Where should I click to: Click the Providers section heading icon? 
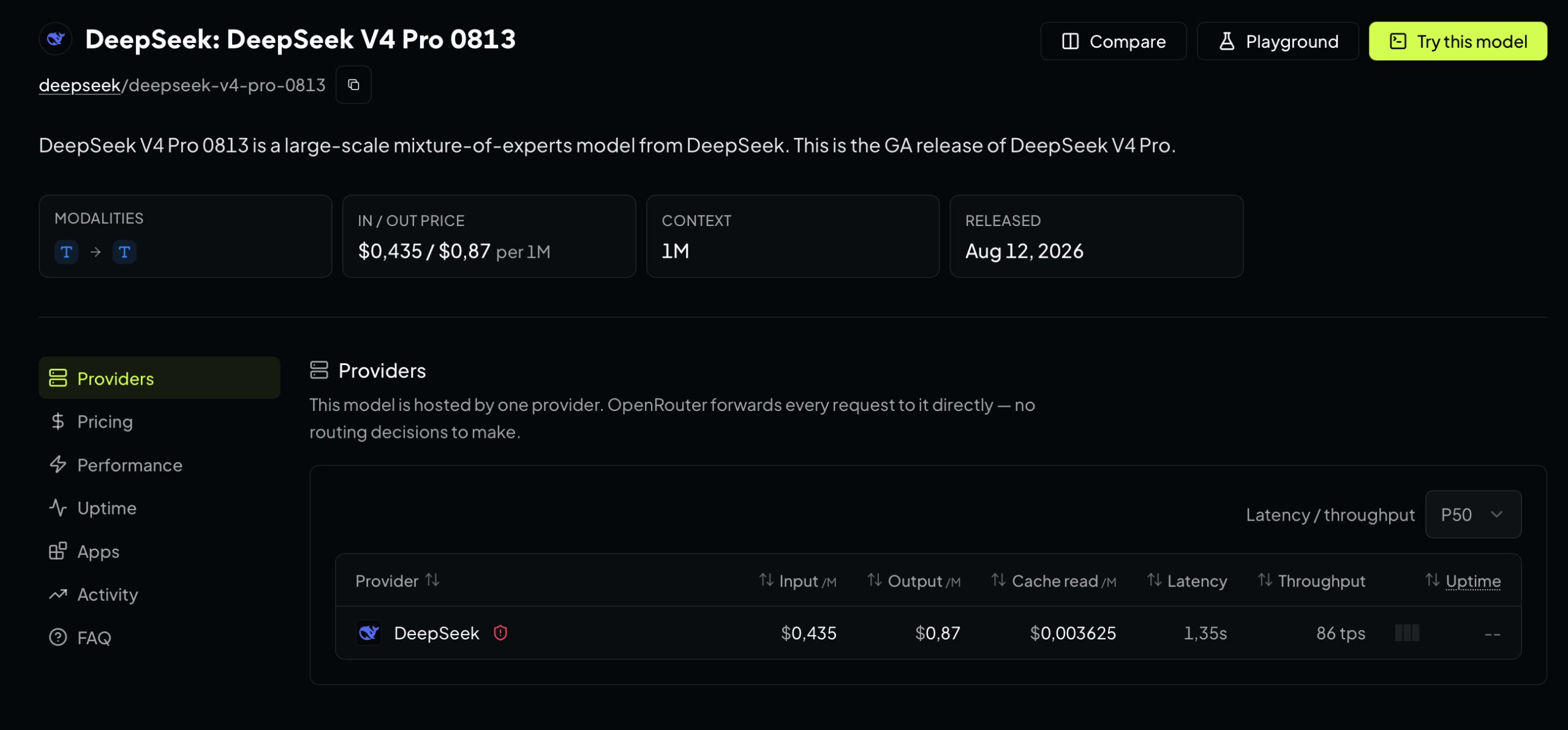[319, 370]
